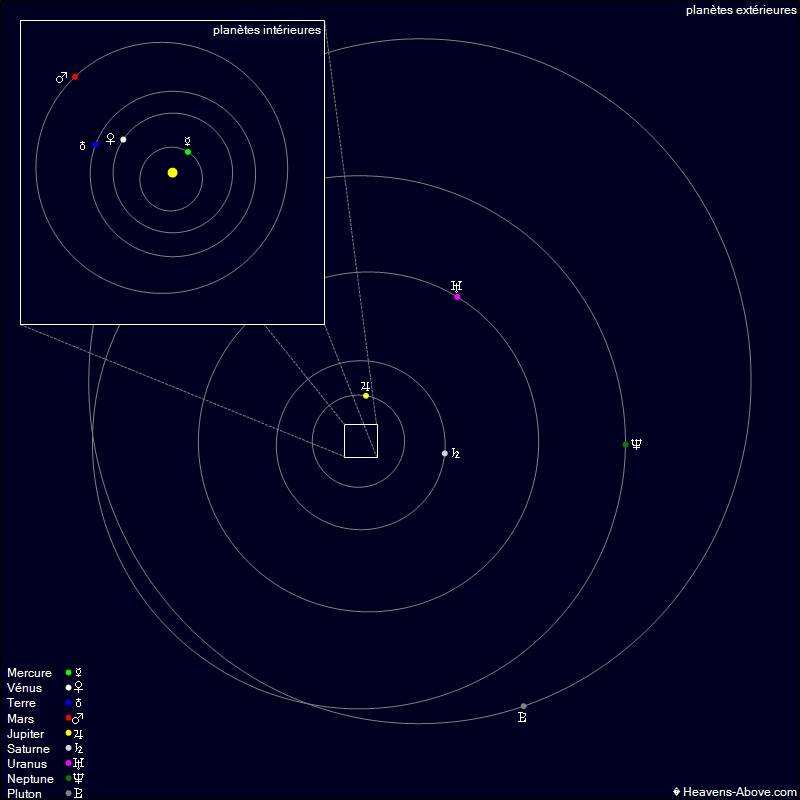The width and height of the screenshot is (800, 800).
Task: Click the Mars symbol next to red dot in inset
Action: (61, 77)
